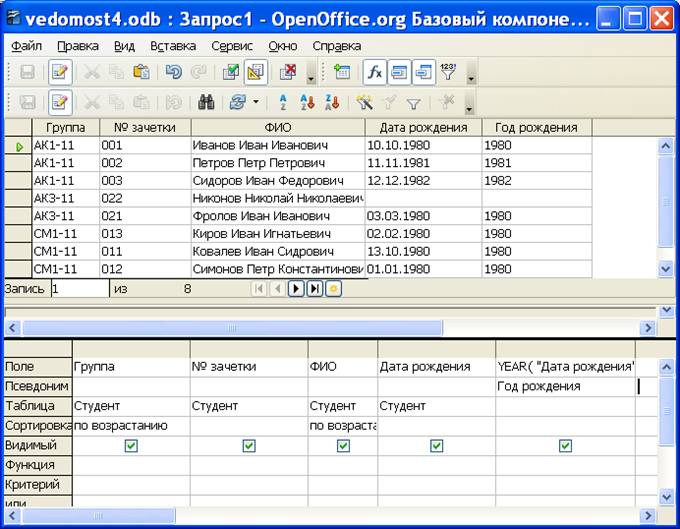Click the Add Table icon
680x529 pixels.
pyautogui.click(x=343, y=72)
